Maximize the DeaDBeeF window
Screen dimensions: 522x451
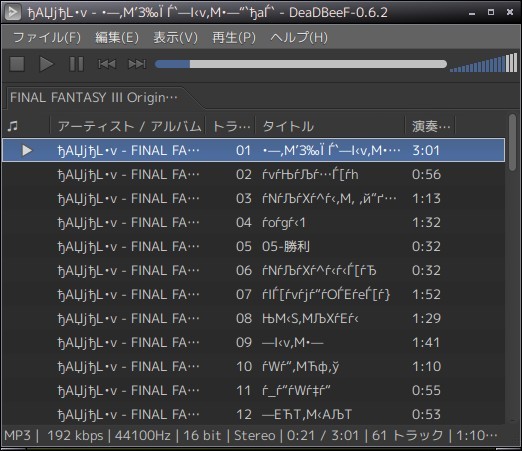pyautogui.click(x=491, y=12)
